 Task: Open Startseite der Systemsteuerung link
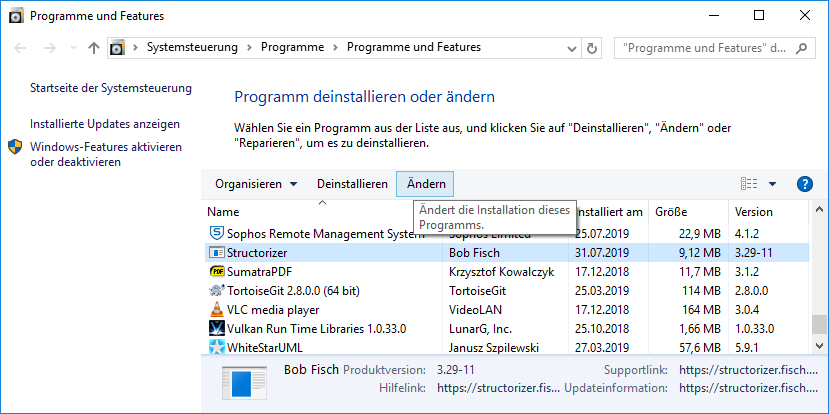pyautogui.click(x=111, y=88)
